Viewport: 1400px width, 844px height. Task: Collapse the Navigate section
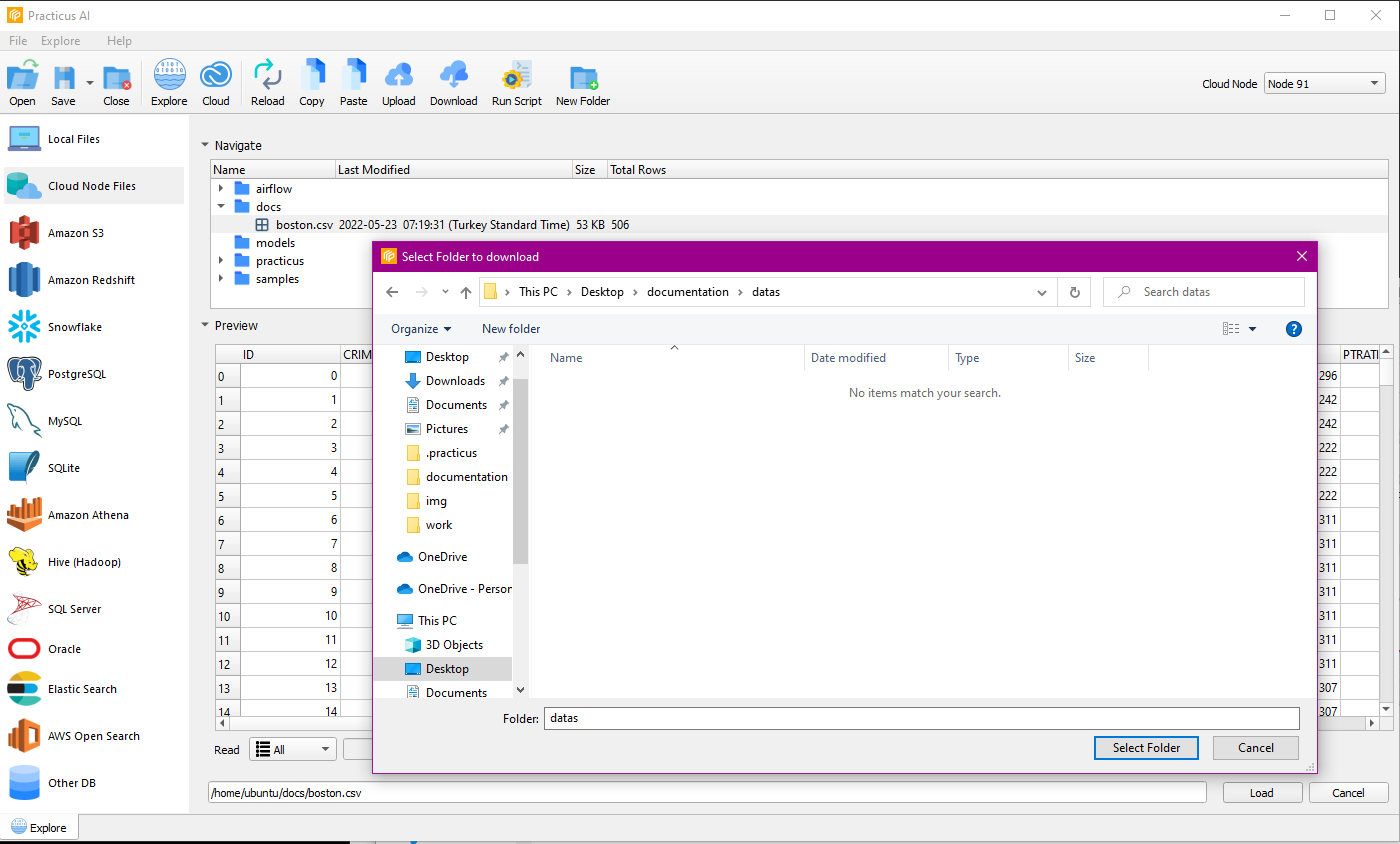[205, 145]
